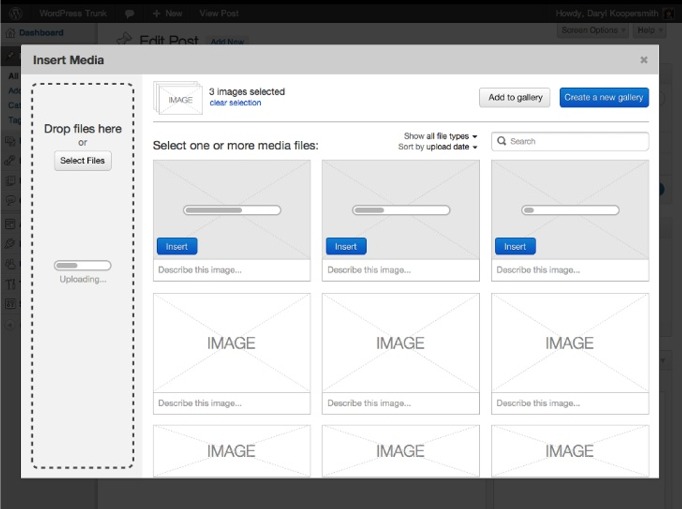The width and height of the screenshot is (682, 509).
Task: Click the pushpin icon beside Edit Post
Action: [x=124, y=39]
